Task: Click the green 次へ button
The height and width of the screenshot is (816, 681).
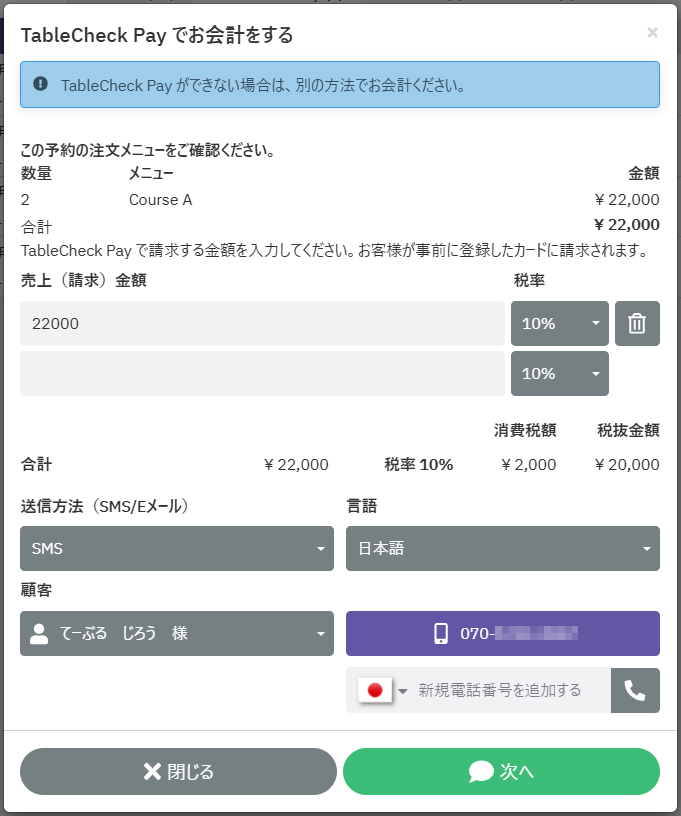Action: click(x=502, y=771)
